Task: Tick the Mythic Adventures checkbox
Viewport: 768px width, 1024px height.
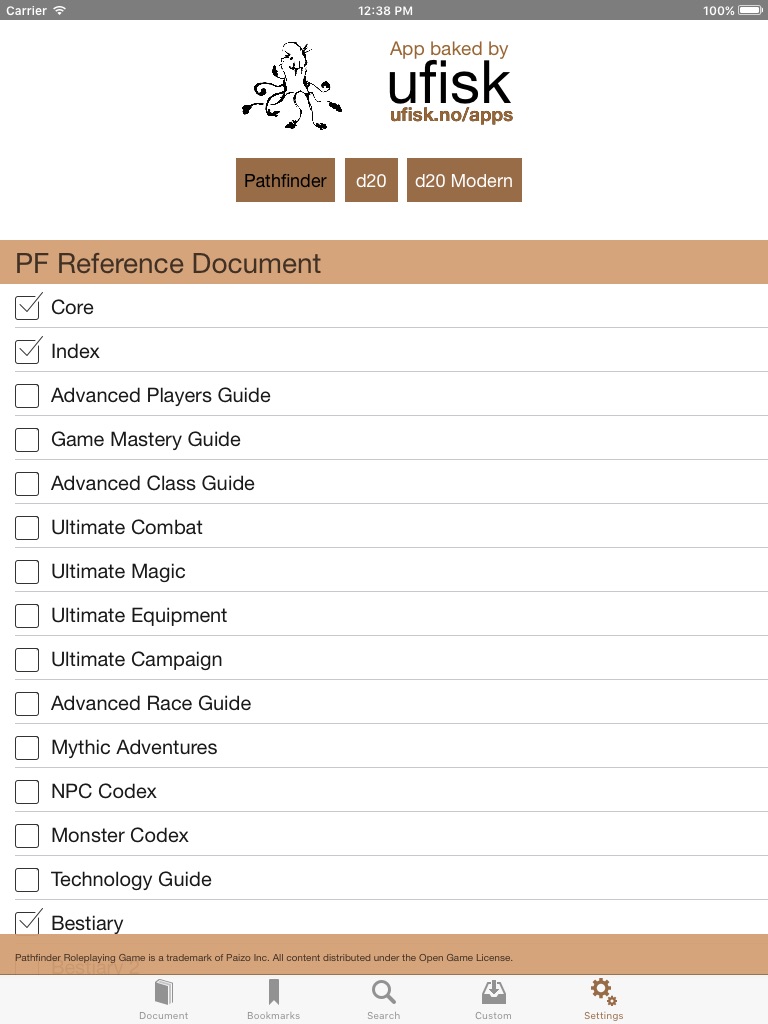Action: coord(27,748)
